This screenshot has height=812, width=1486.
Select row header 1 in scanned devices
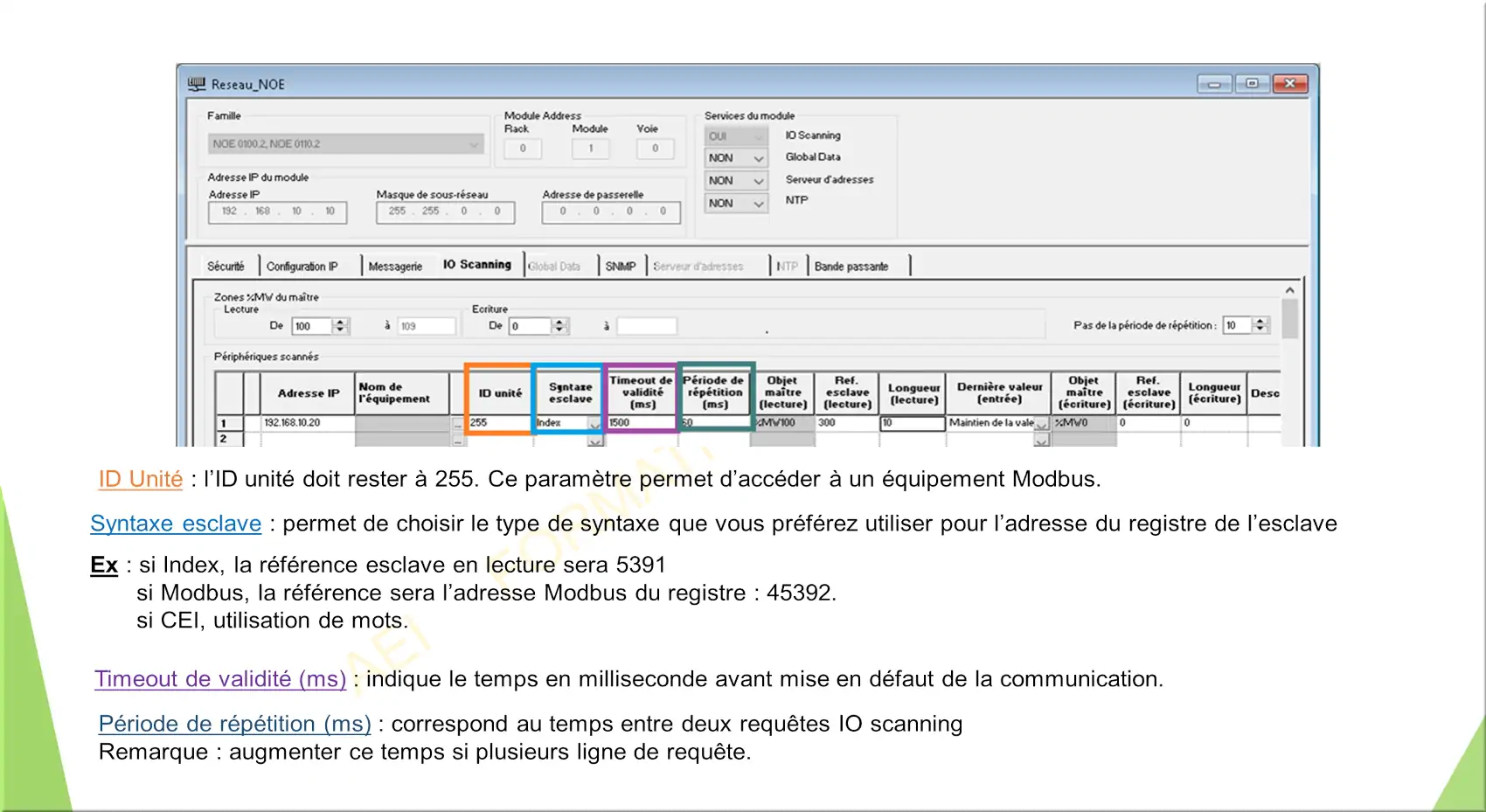[x=229, y=423]
